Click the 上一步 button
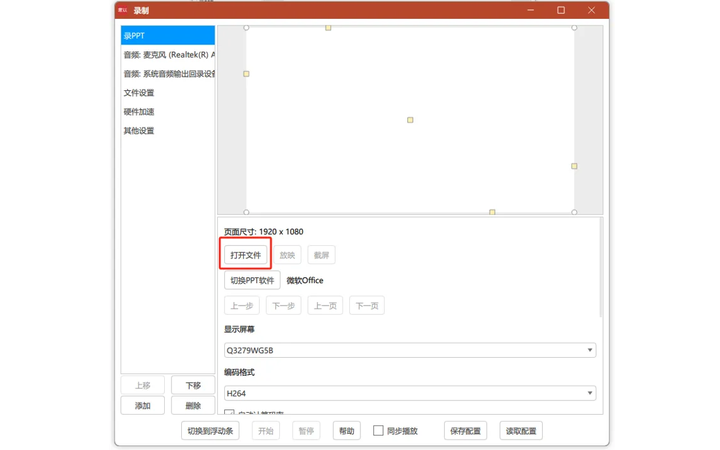The height and width of the screenshot is (450, 720). click(x=242, y=305)
